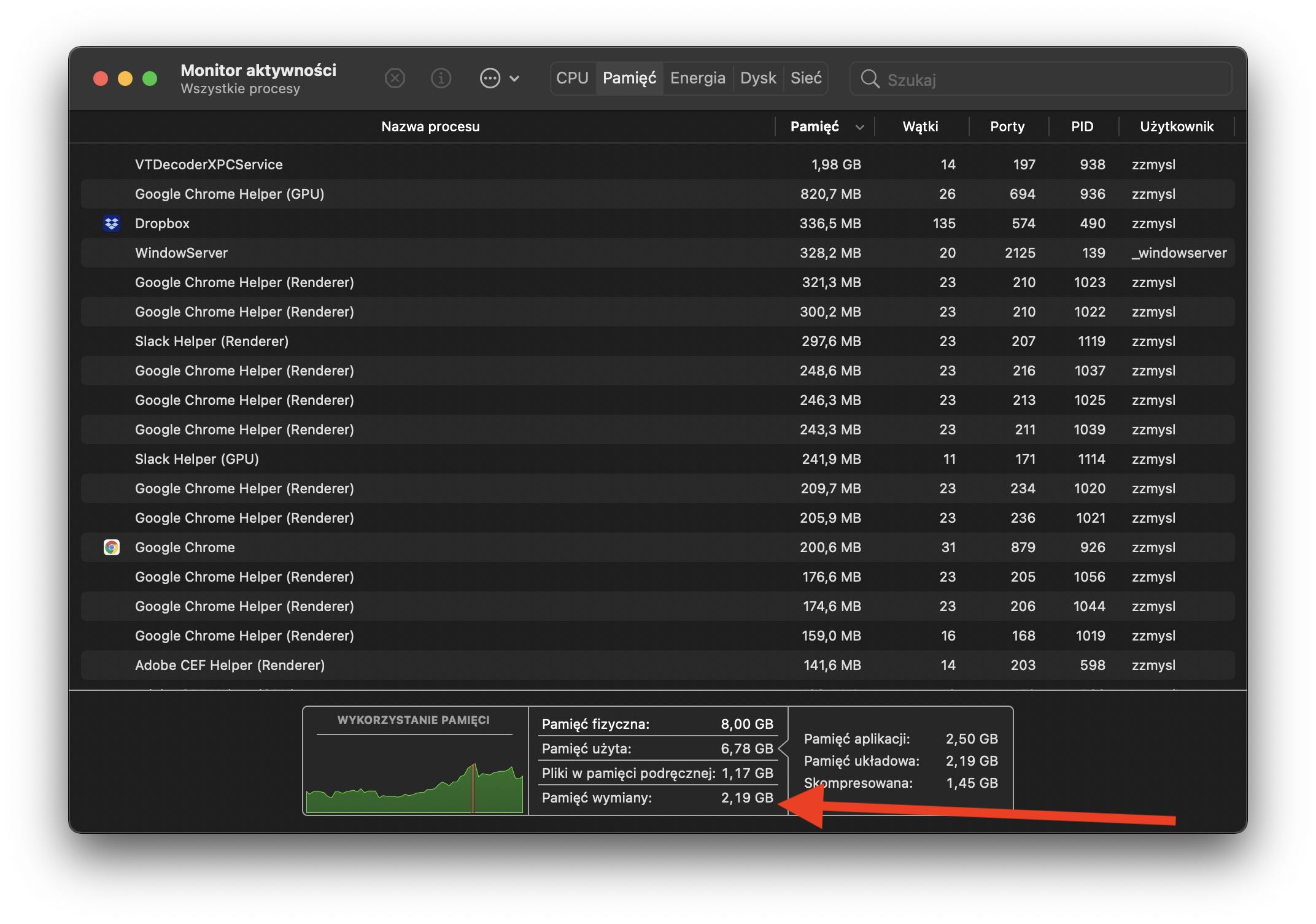This screenshot has height=924, width=1316.
Task: Click the 2125 ports value of WindowServer
Action: pyautogui.click(x=1020, y=253)
